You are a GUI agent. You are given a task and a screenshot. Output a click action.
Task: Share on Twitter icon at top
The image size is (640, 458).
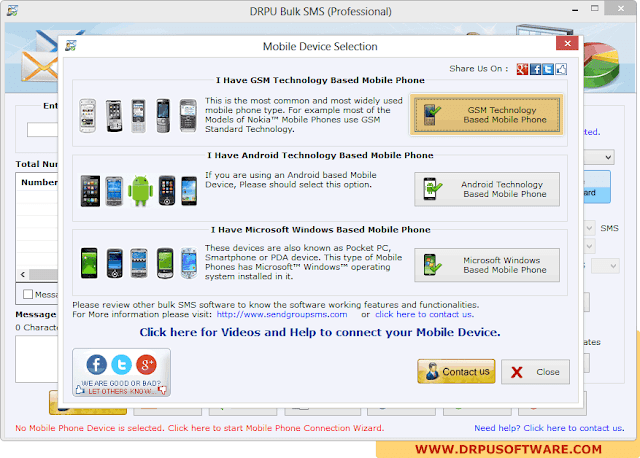(548, 69)
